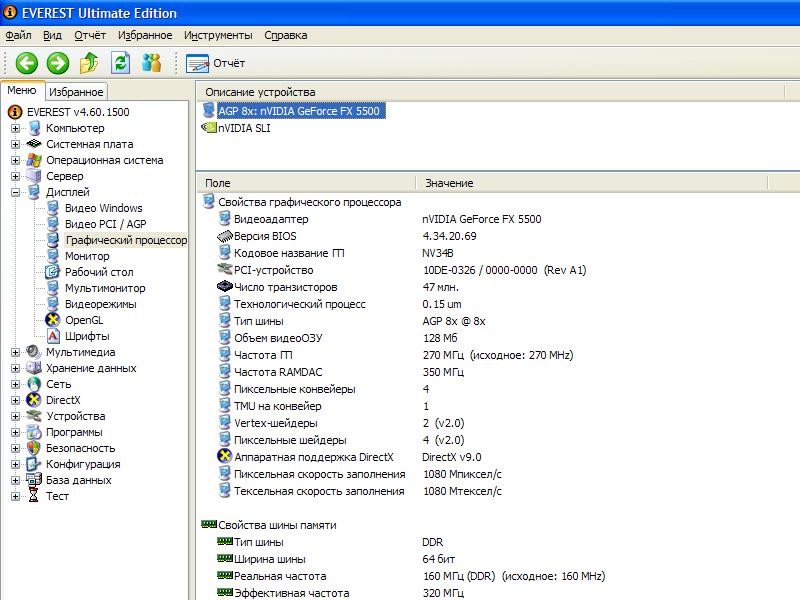
Task: Click the Users toolbar icon
Action: point(152,63)
